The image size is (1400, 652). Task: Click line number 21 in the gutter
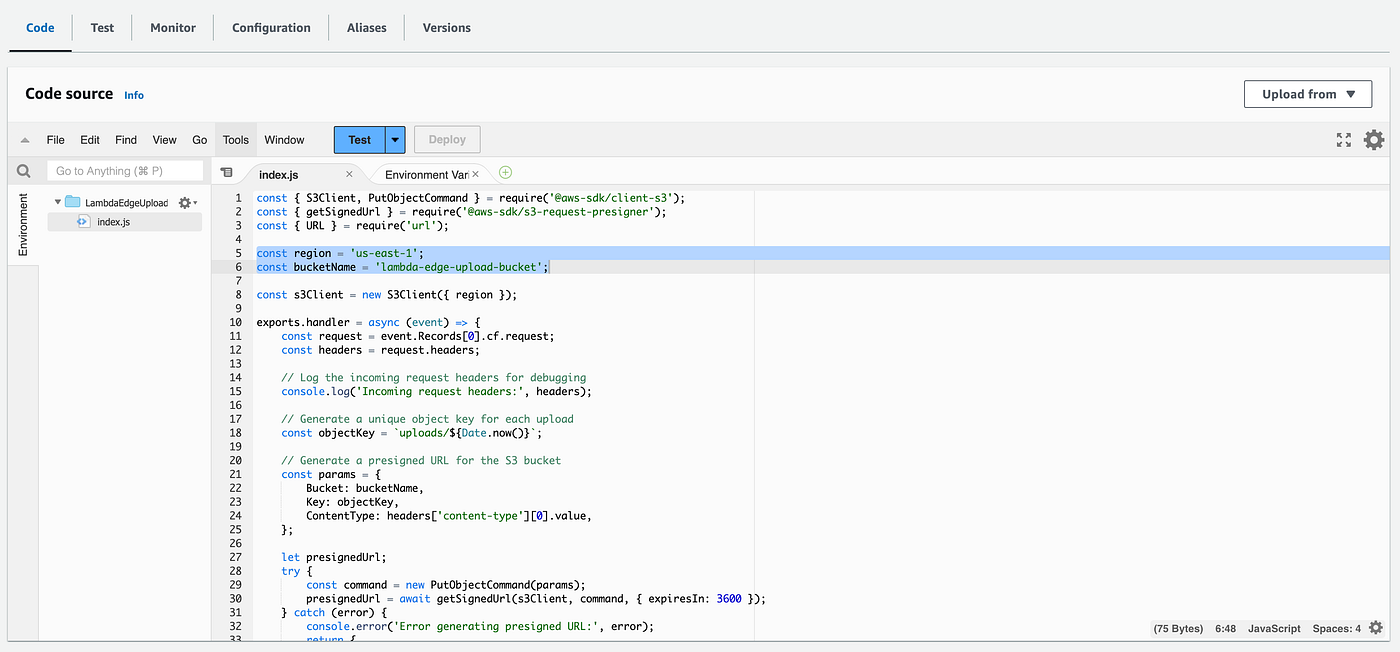pyautogui.click(x=235, y=474)
